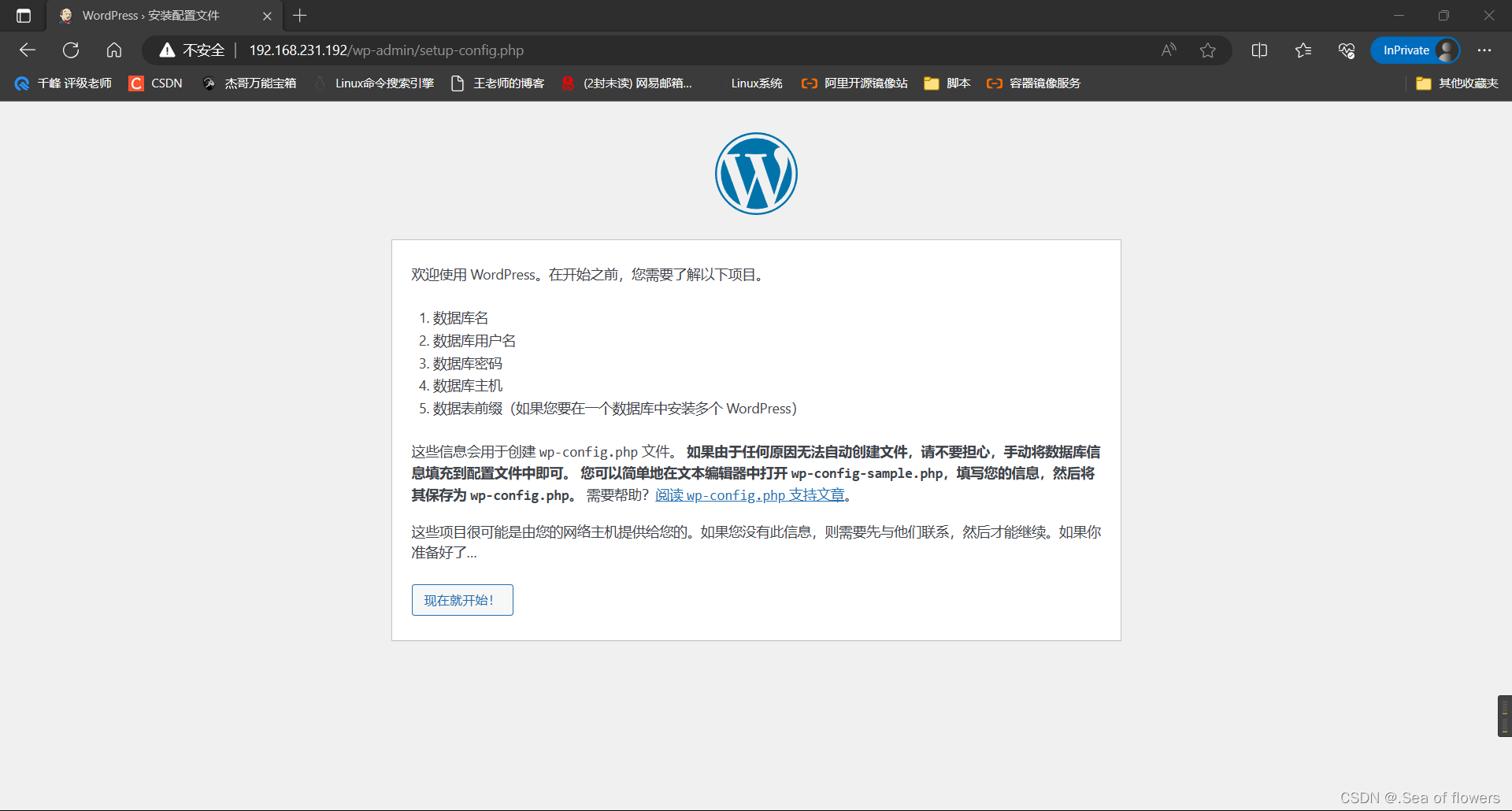Open a new browser tab
Viewport: 1512px width, 811px height.
pos(300,16)
